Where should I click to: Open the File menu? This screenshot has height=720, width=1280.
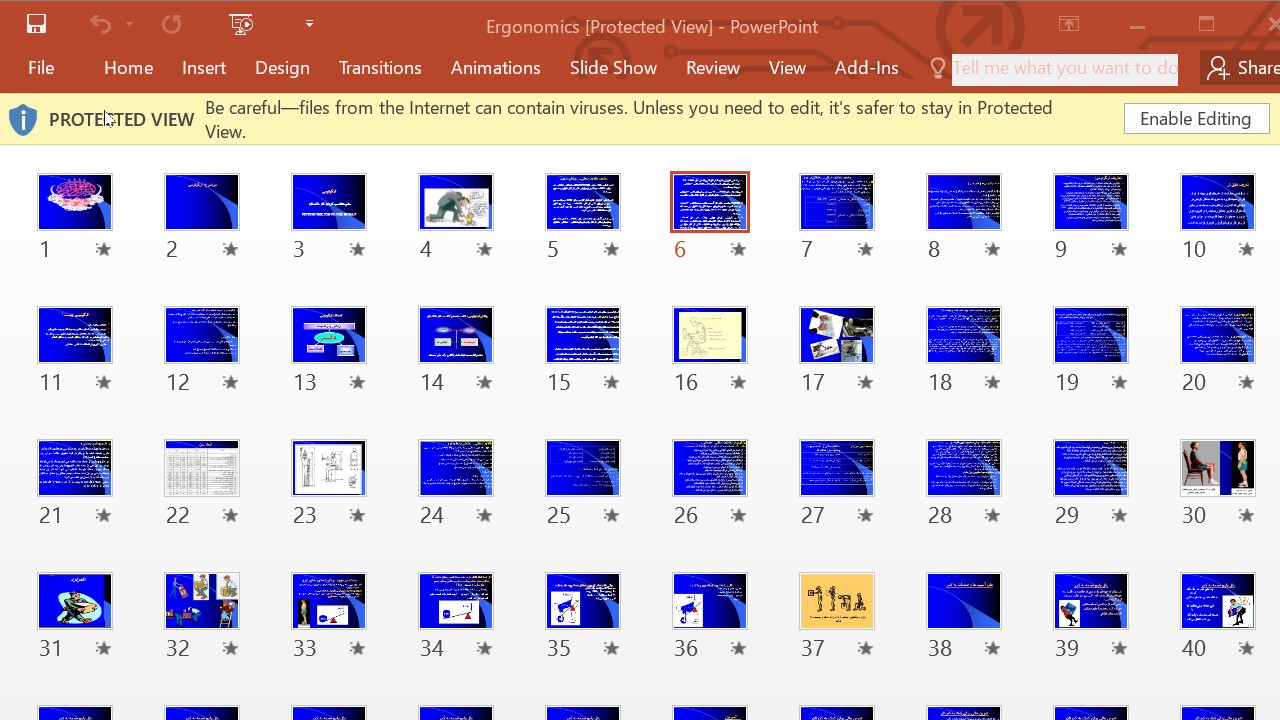click(x=41, y=68)
